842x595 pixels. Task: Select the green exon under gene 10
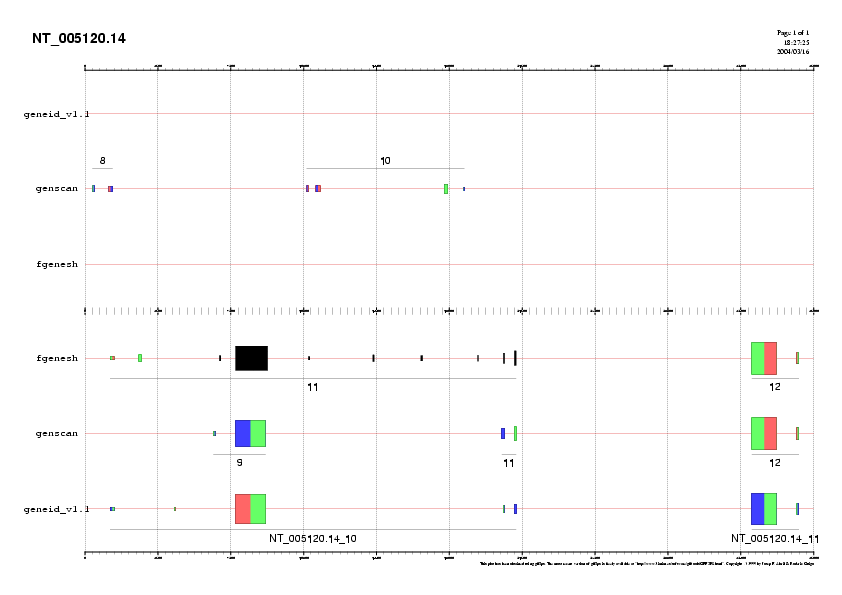pos(446,189)
